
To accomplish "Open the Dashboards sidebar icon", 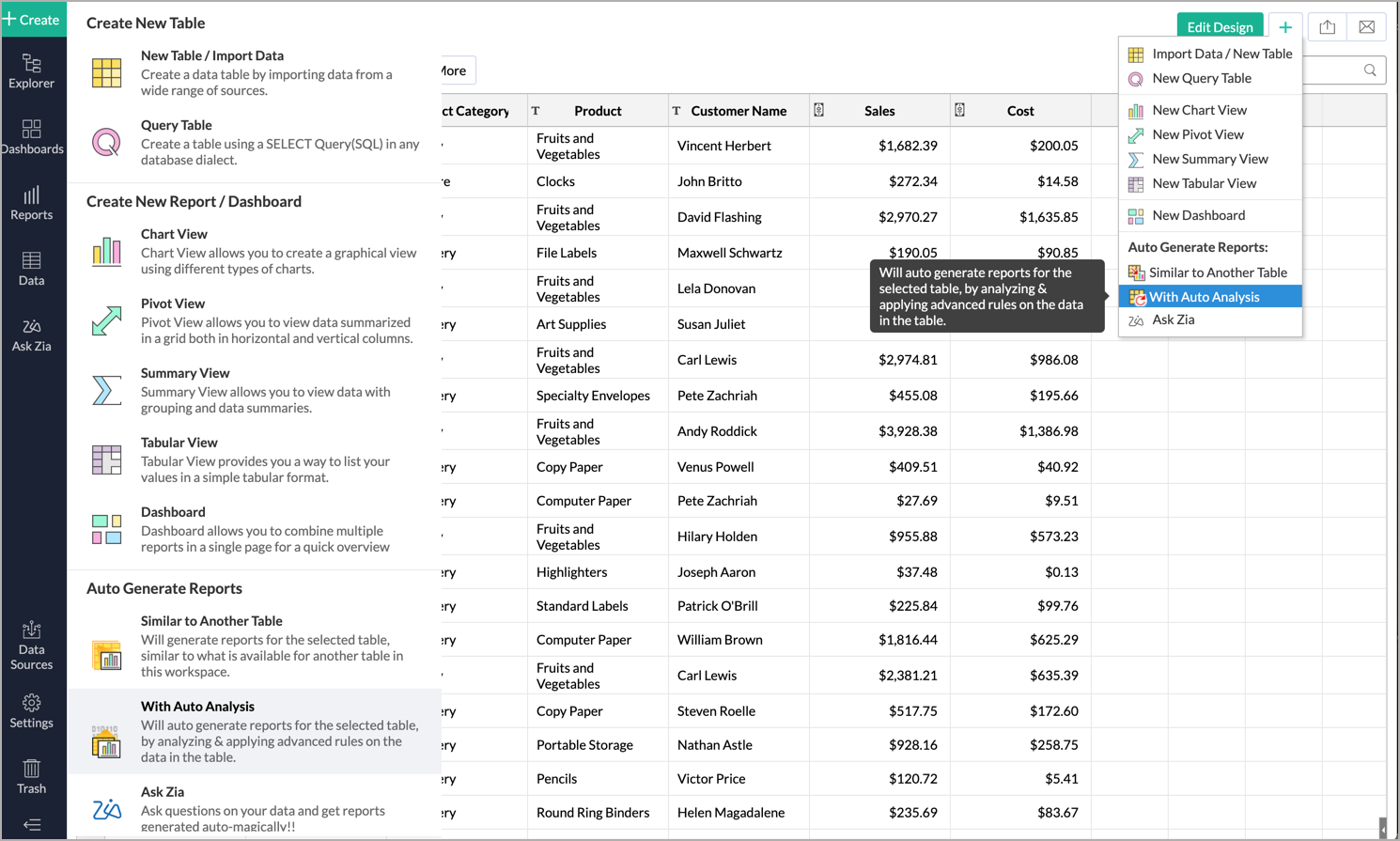I will (32, 137).
